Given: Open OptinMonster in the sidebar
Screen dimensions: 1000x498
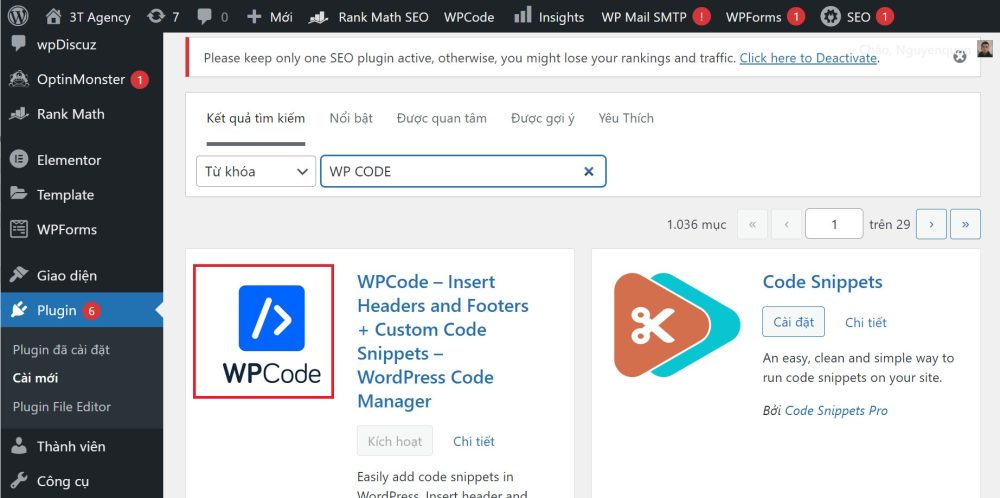Looking at the screenshot, I should (x=82, y=80).
